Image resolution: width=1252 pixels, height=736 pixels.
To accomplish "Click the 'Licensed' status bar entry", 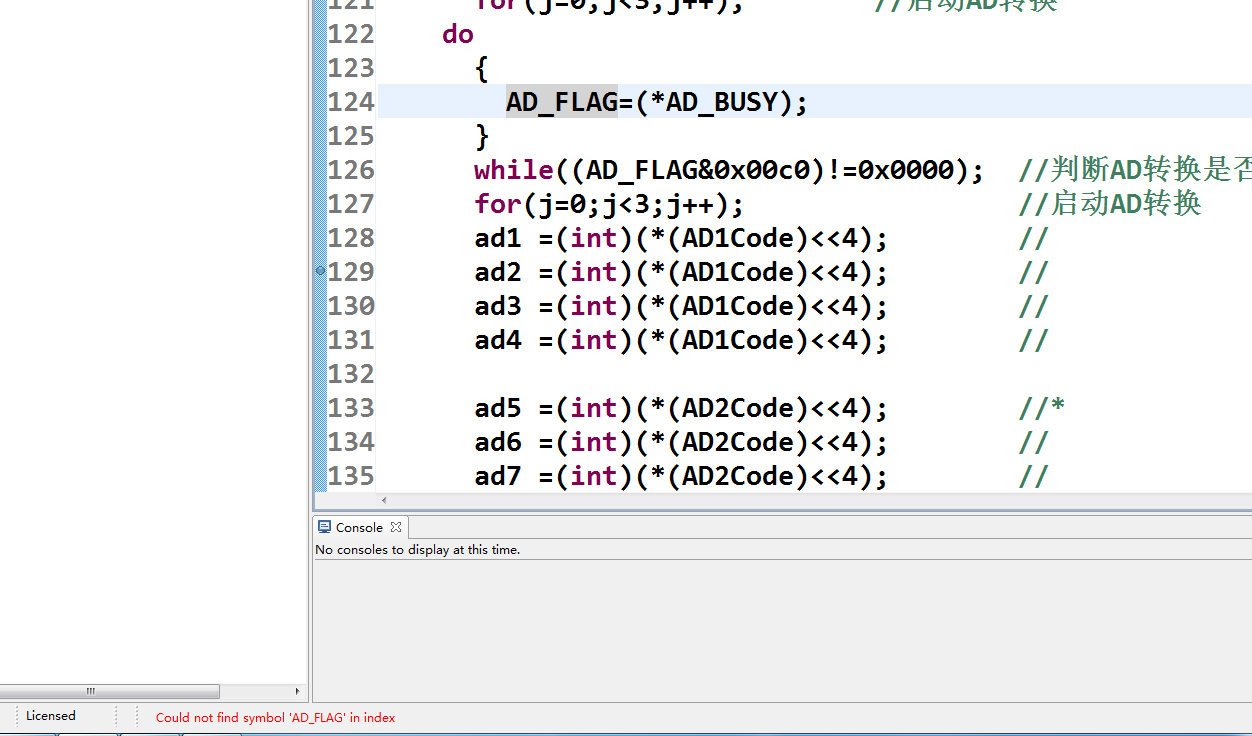I will [x=50, y=716].
